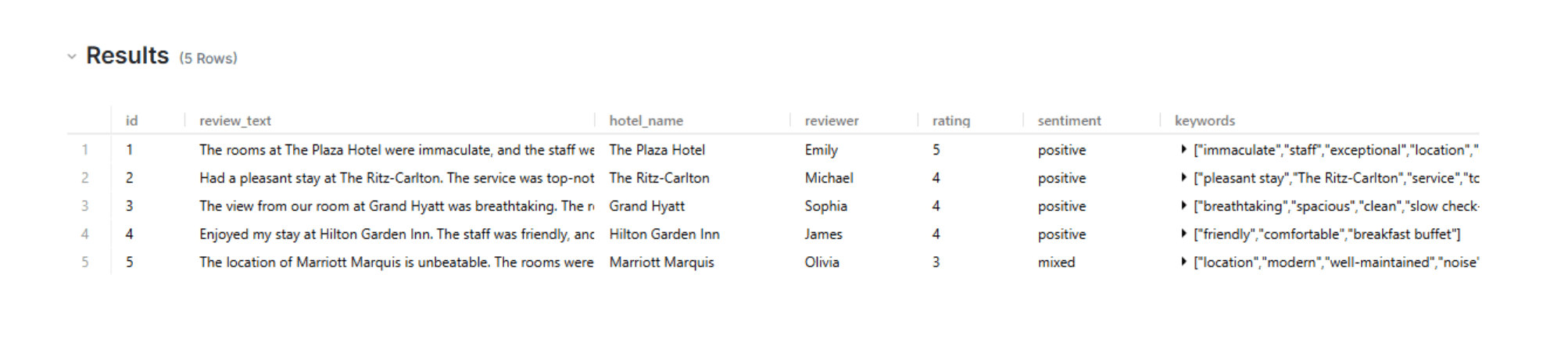Select the sentiment cell reading mixed
Screen dimensions: 1568x339
click(x=1056, y=262)
